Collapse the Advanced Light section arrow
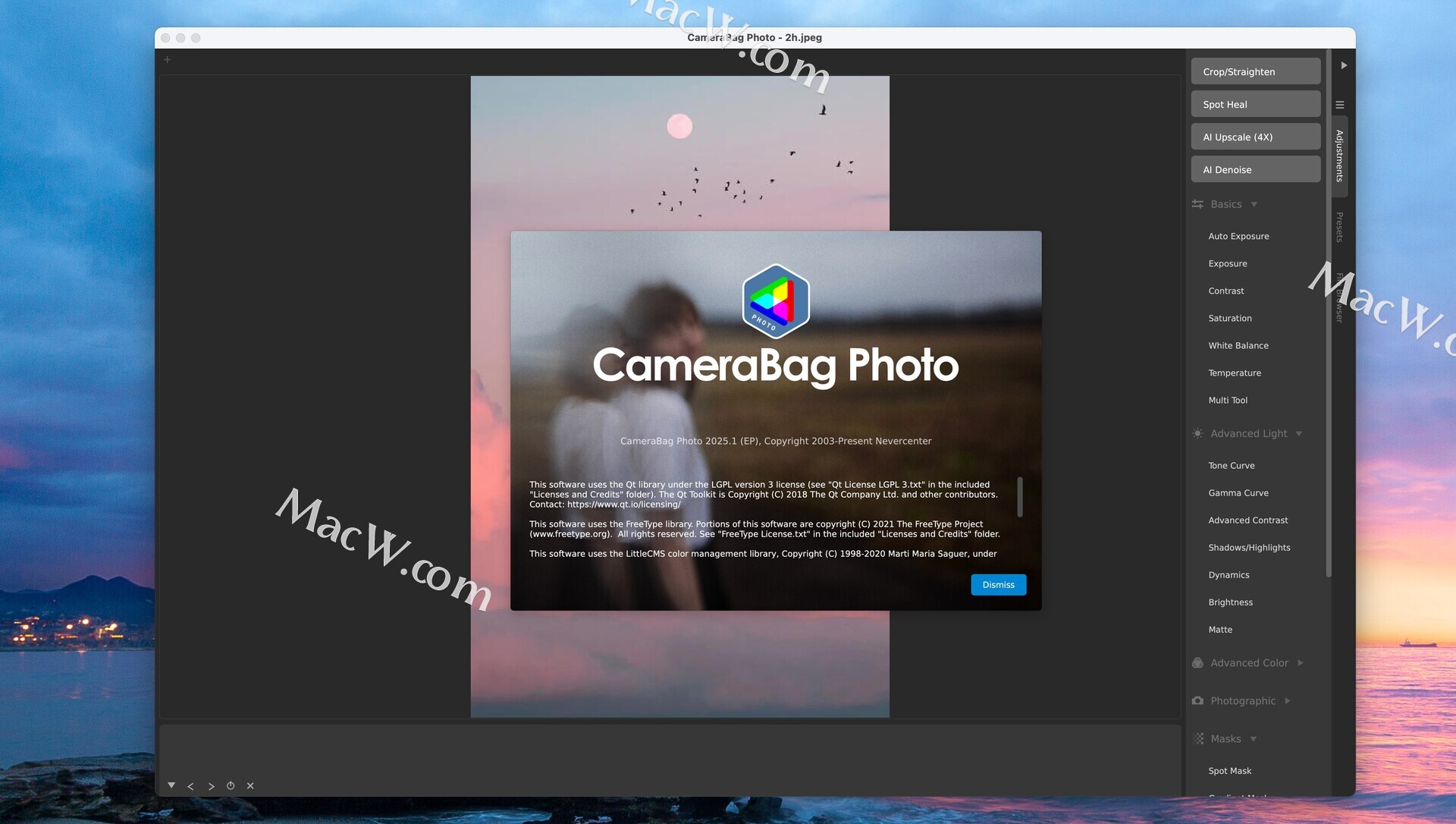The image size is (1456, 824). pos(1299,433)
